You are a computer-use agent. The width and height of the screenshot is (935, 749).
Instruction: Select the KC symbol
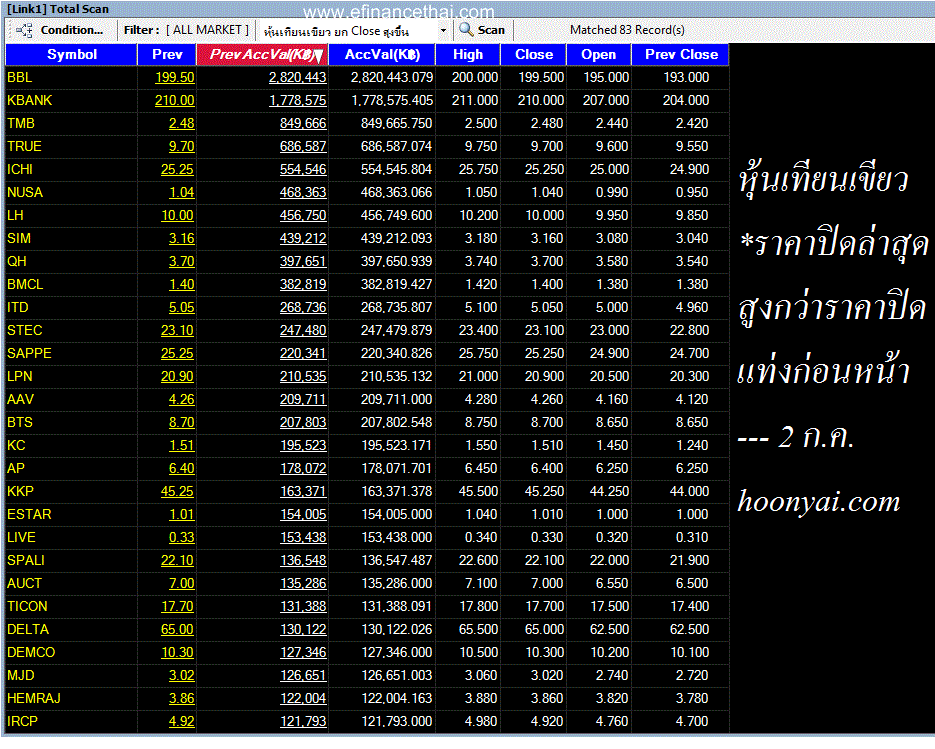tap(16, 445)
